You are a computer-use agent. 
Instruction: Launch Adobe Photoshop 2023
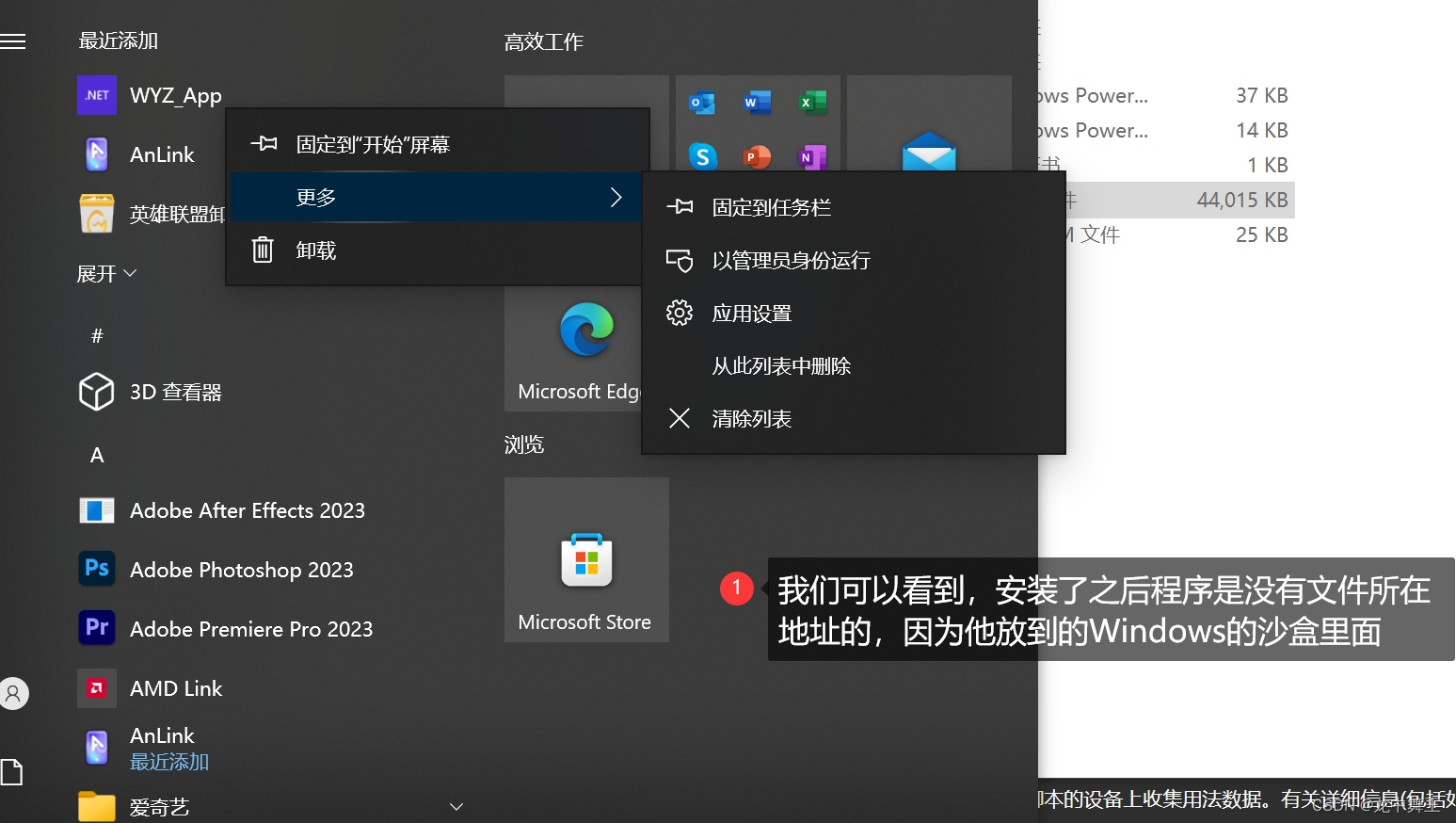(x=216, y=570)
